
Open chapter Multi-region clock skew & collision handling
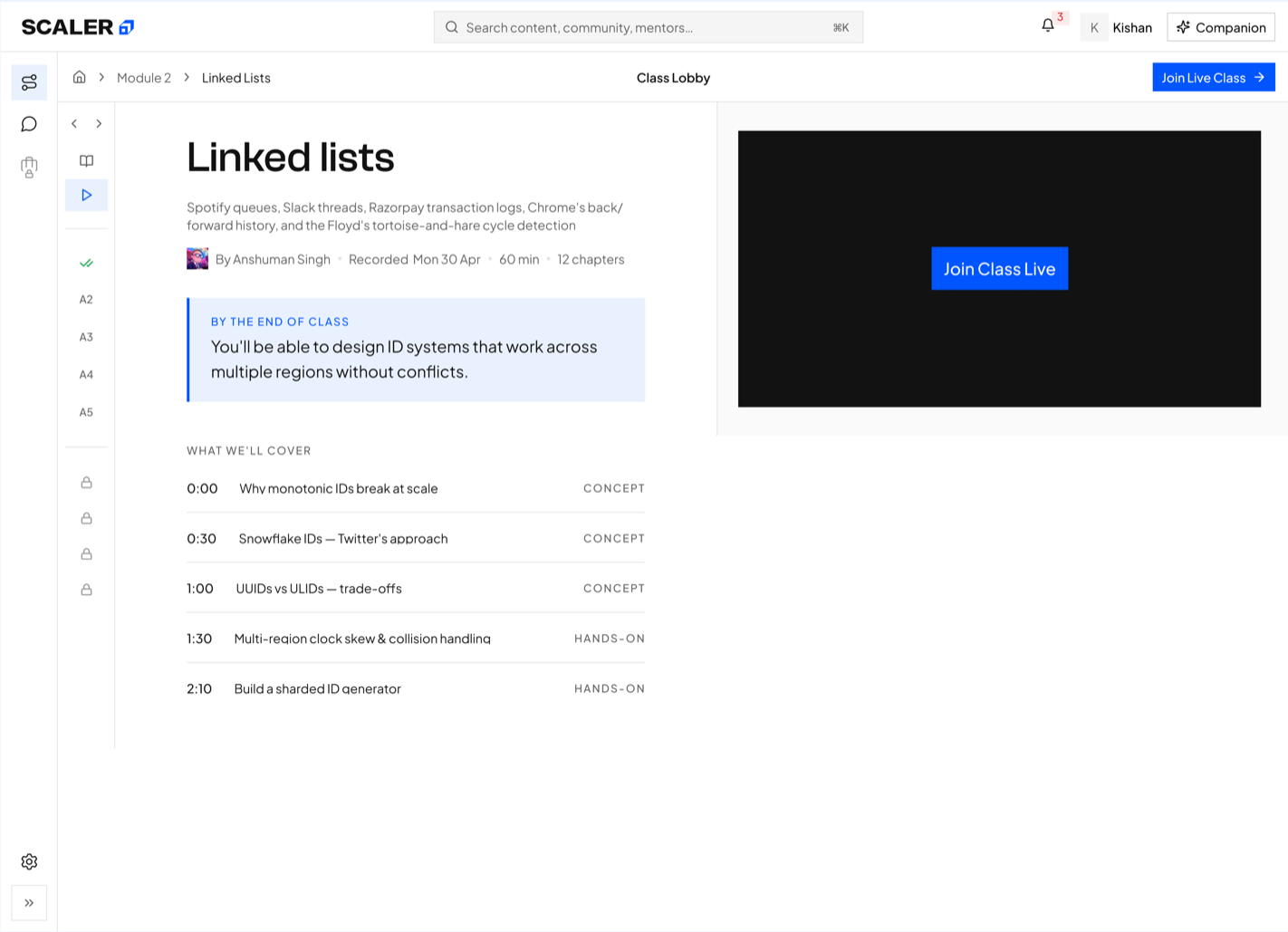pyautogui.click(x=416, y=639)
